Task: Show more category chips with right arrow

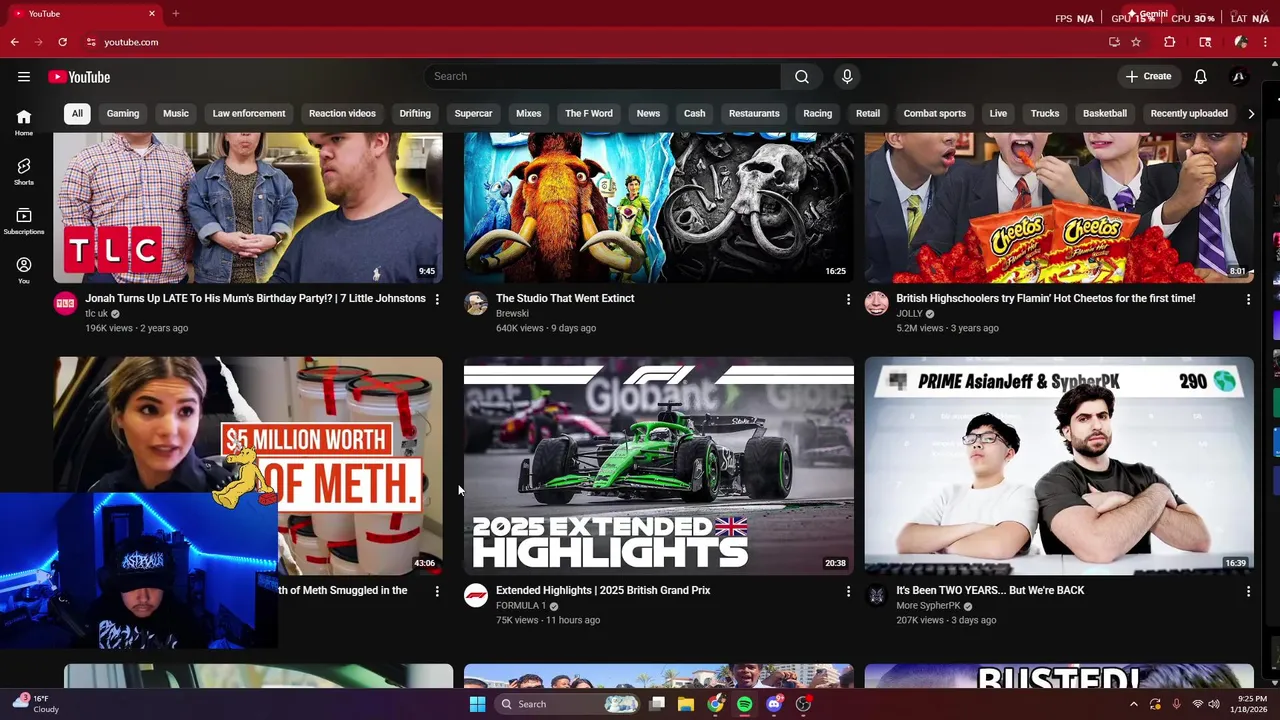Action: pyautogui.click(x=1250, y=114)
